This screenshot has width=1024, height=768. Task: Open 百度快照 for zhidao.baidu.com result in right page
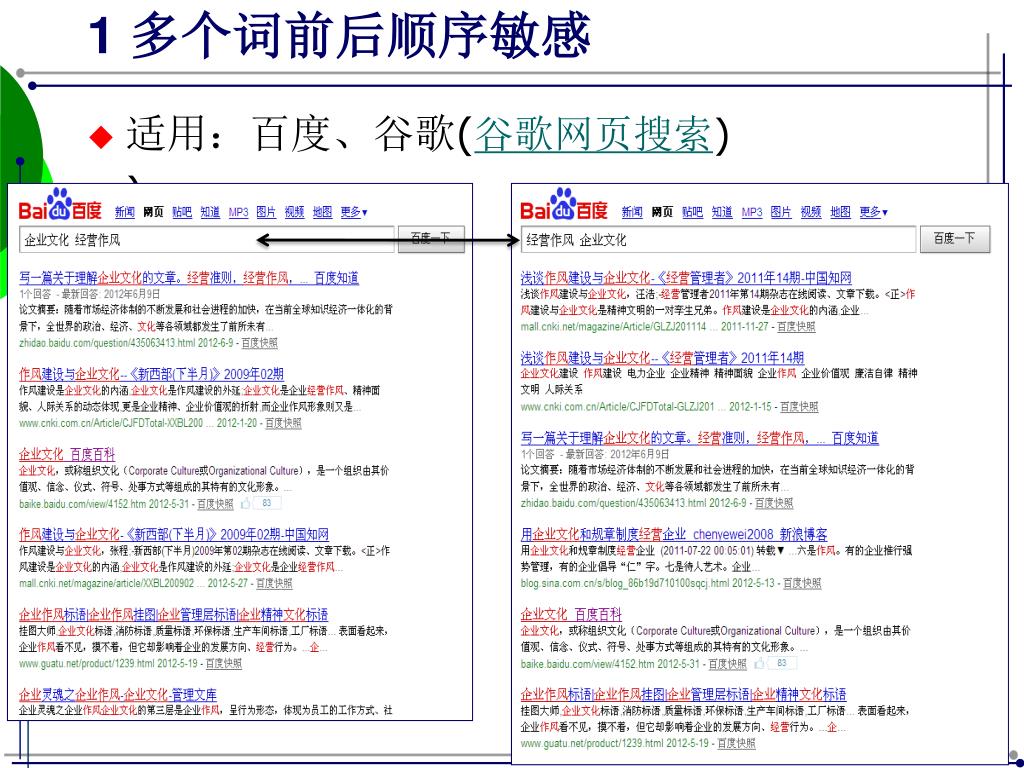click(x=774, y=503)
